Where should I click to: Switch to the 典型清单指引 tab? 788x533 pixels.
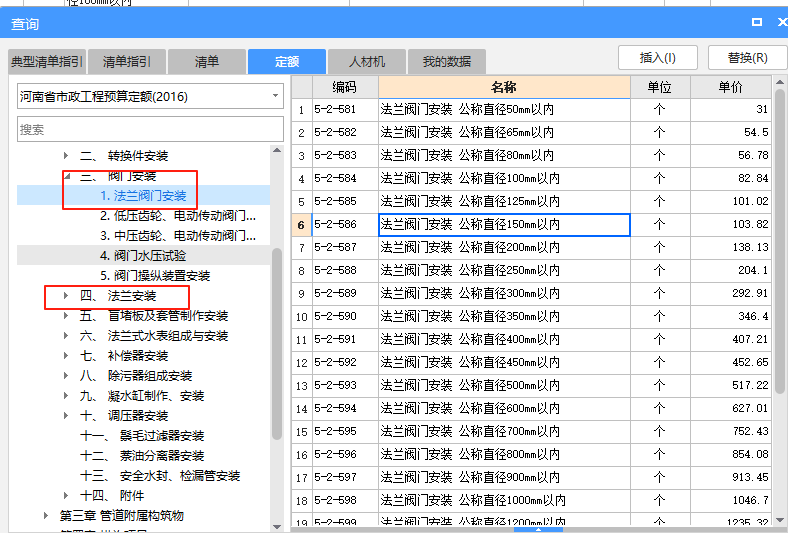(47, 62)
